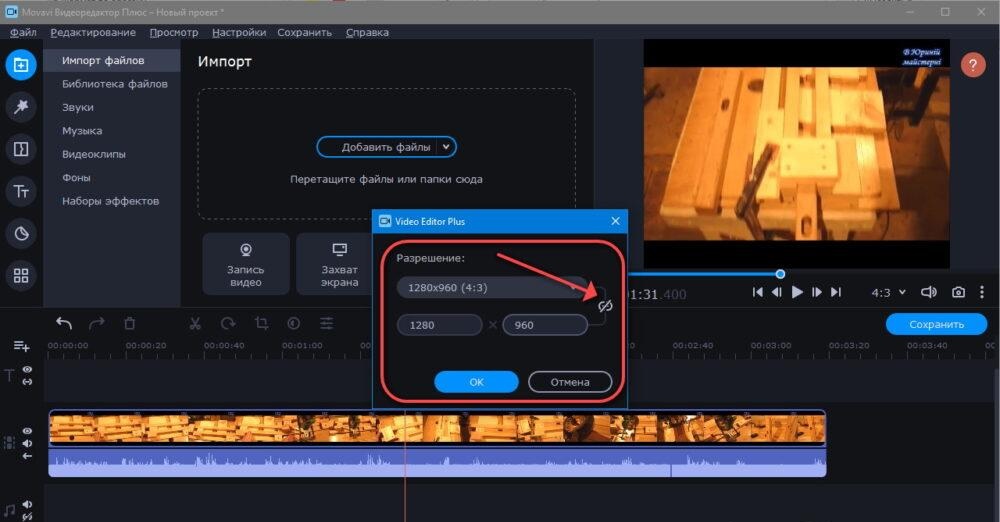This screenshot has width=1000, height=522.
Task: Select the Filters magic wand icon
Action: [x=20, y=107]
